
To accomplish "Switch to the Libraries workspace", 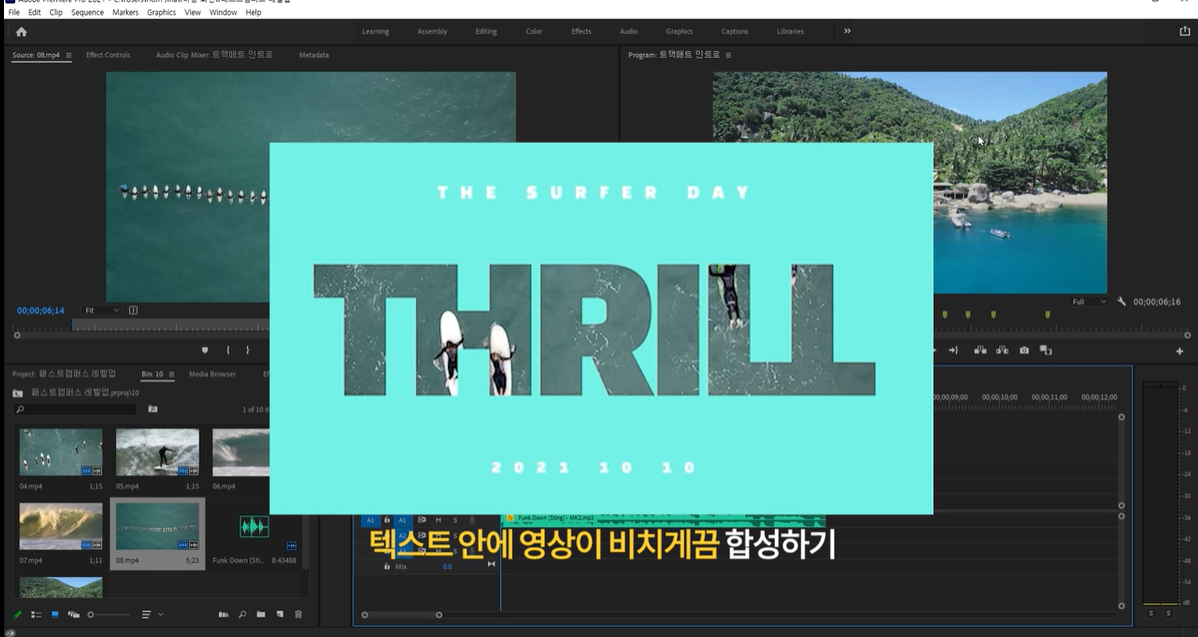I will tap(790, 31).
